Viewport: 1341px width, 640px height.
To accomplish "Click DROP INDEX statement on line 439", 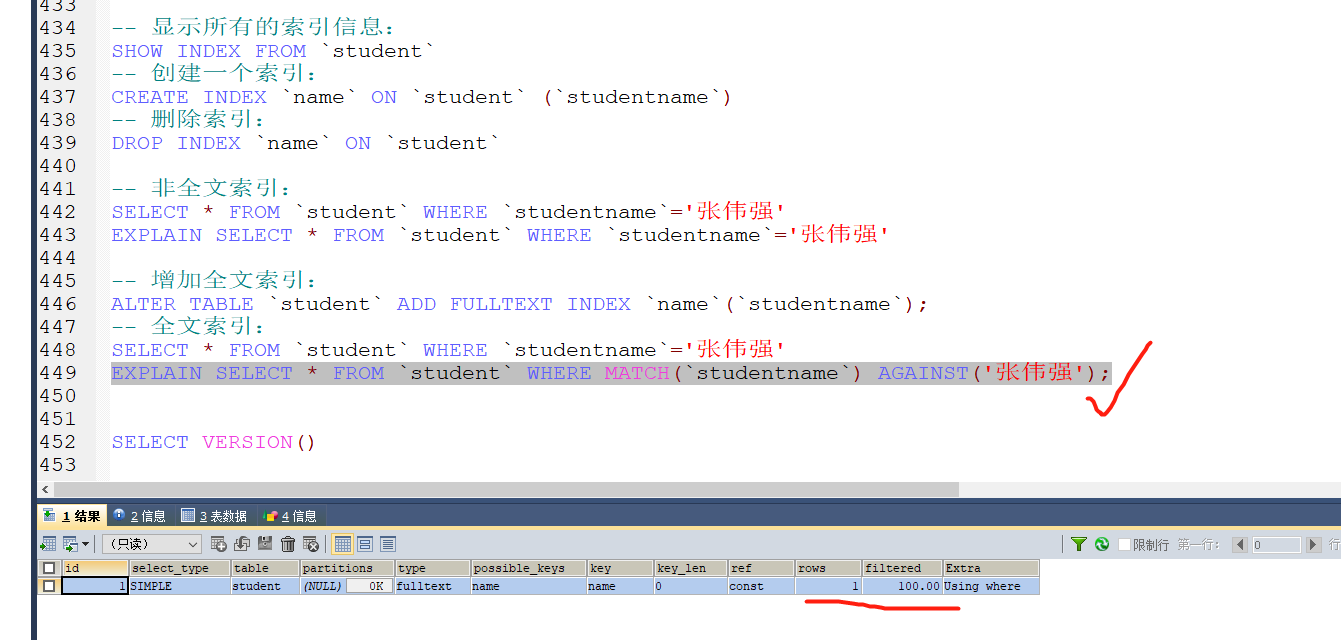I will 305,143.
